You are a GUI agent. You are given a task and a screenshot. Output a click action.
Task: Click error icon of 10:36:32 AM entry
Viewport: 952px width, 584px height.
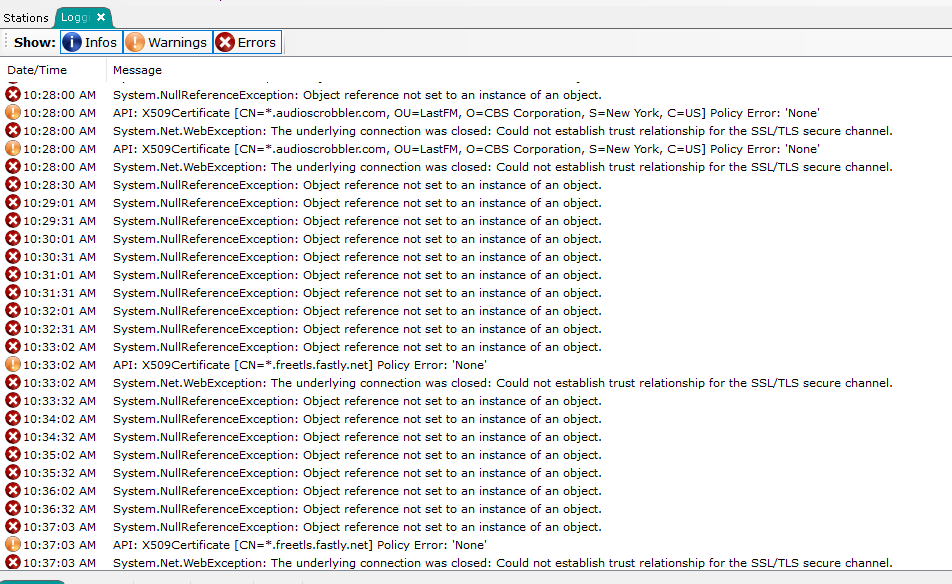[13, 509]
